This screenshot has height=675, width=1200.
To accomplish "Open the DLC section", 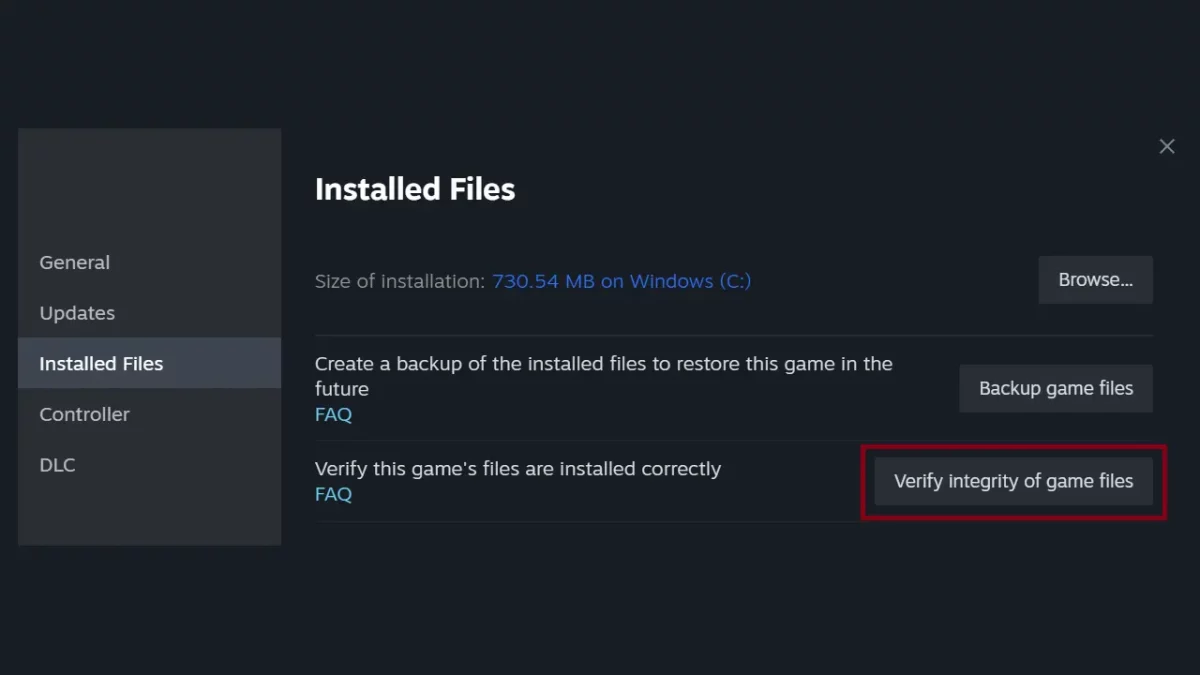I will [x=57, y=465].
